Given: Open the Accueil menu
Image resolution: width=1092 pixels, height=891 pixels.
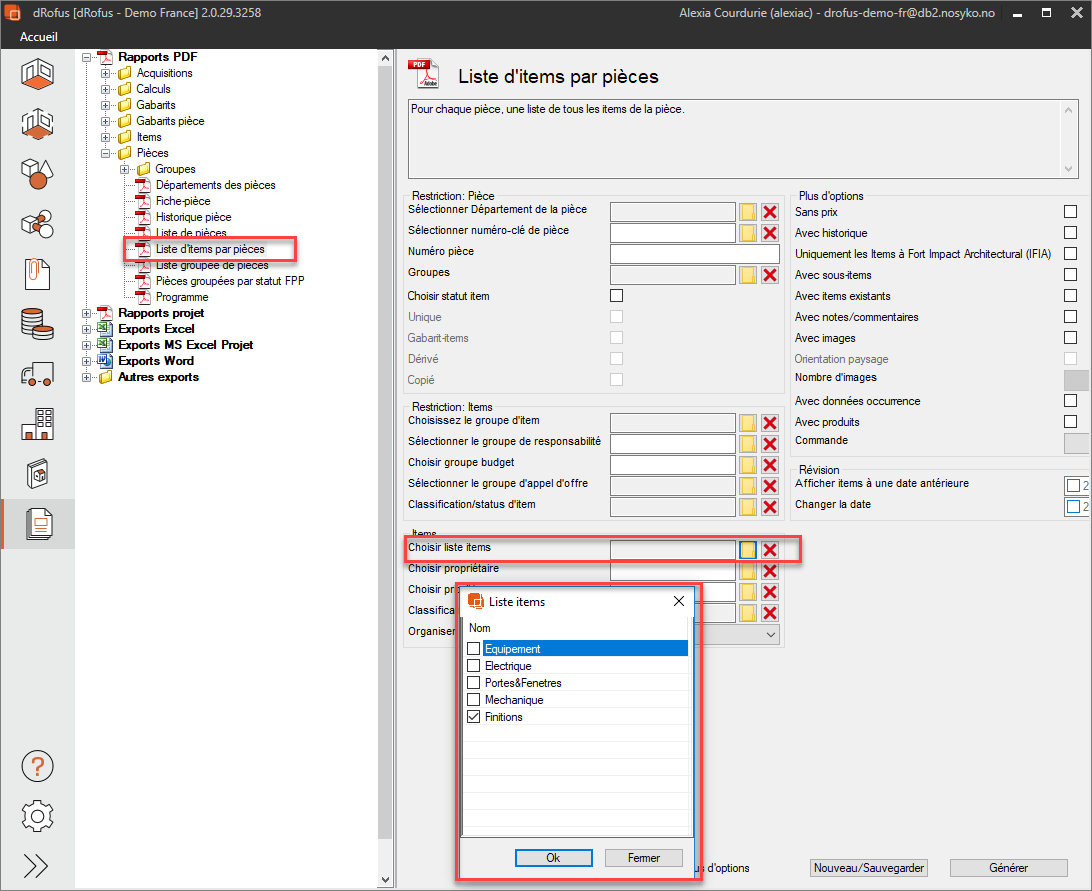Looking at the screenshot, I should coord(39,37).
